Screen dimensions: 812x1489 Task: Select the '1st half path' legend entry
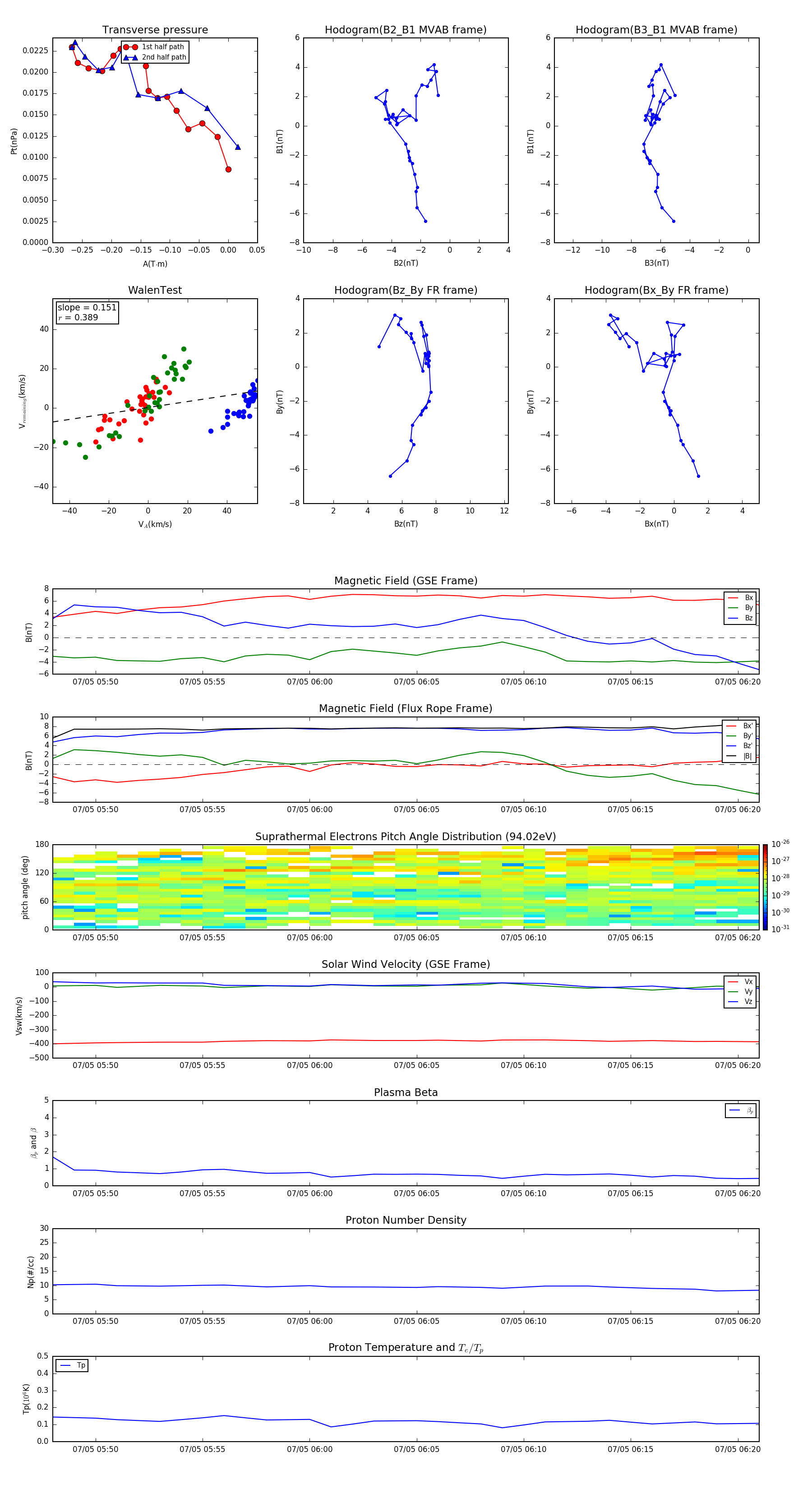point(154,47)
